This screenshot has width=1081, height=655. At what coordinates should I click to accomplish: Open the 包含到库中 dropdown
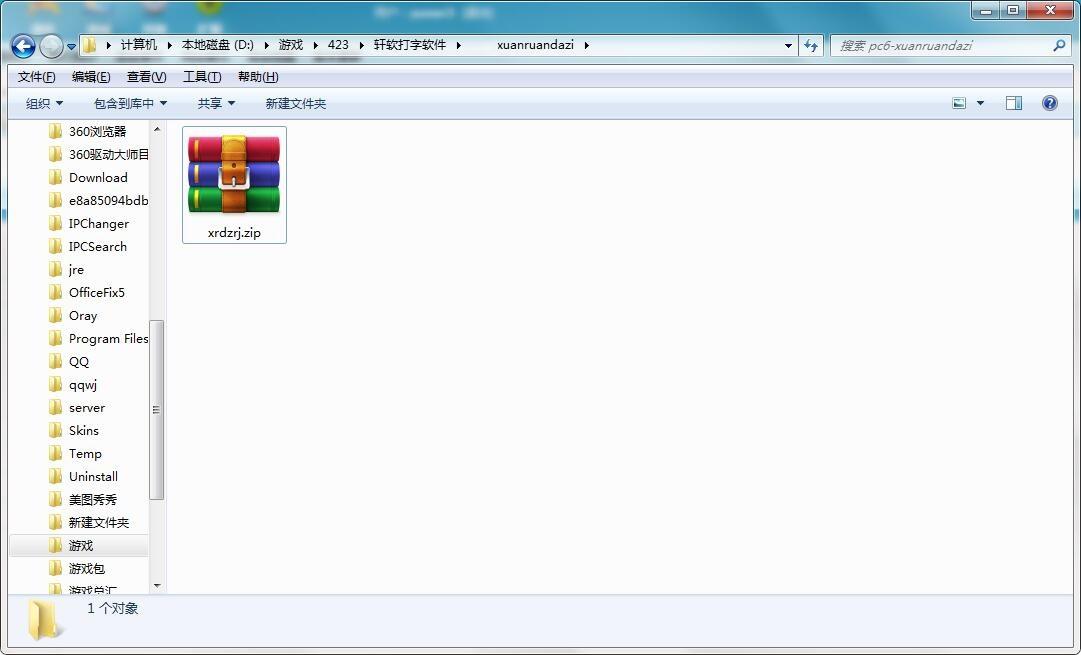[x=130, y=103]
